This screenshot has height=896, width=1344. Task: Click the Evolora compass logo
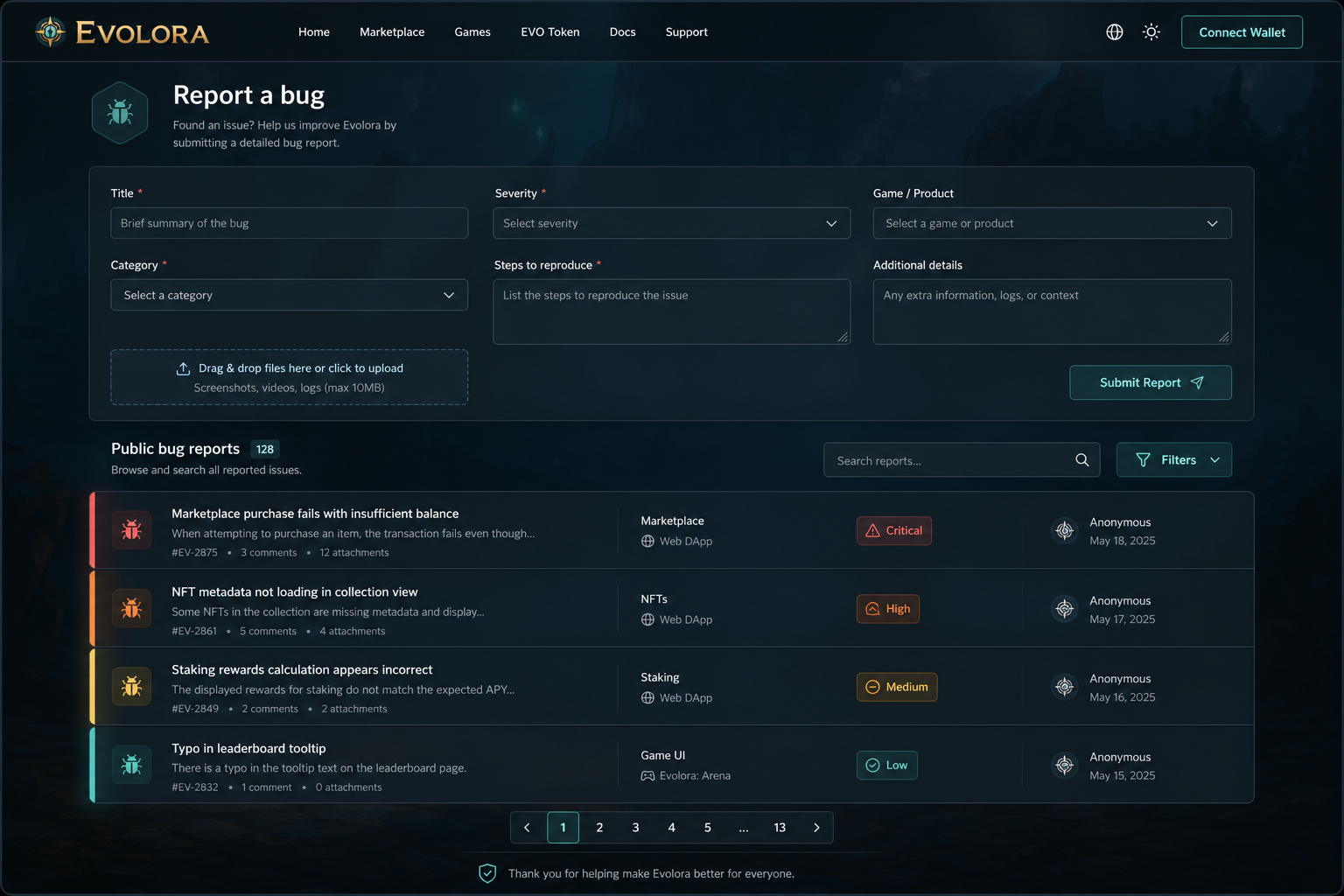click(x=51, y=31)
